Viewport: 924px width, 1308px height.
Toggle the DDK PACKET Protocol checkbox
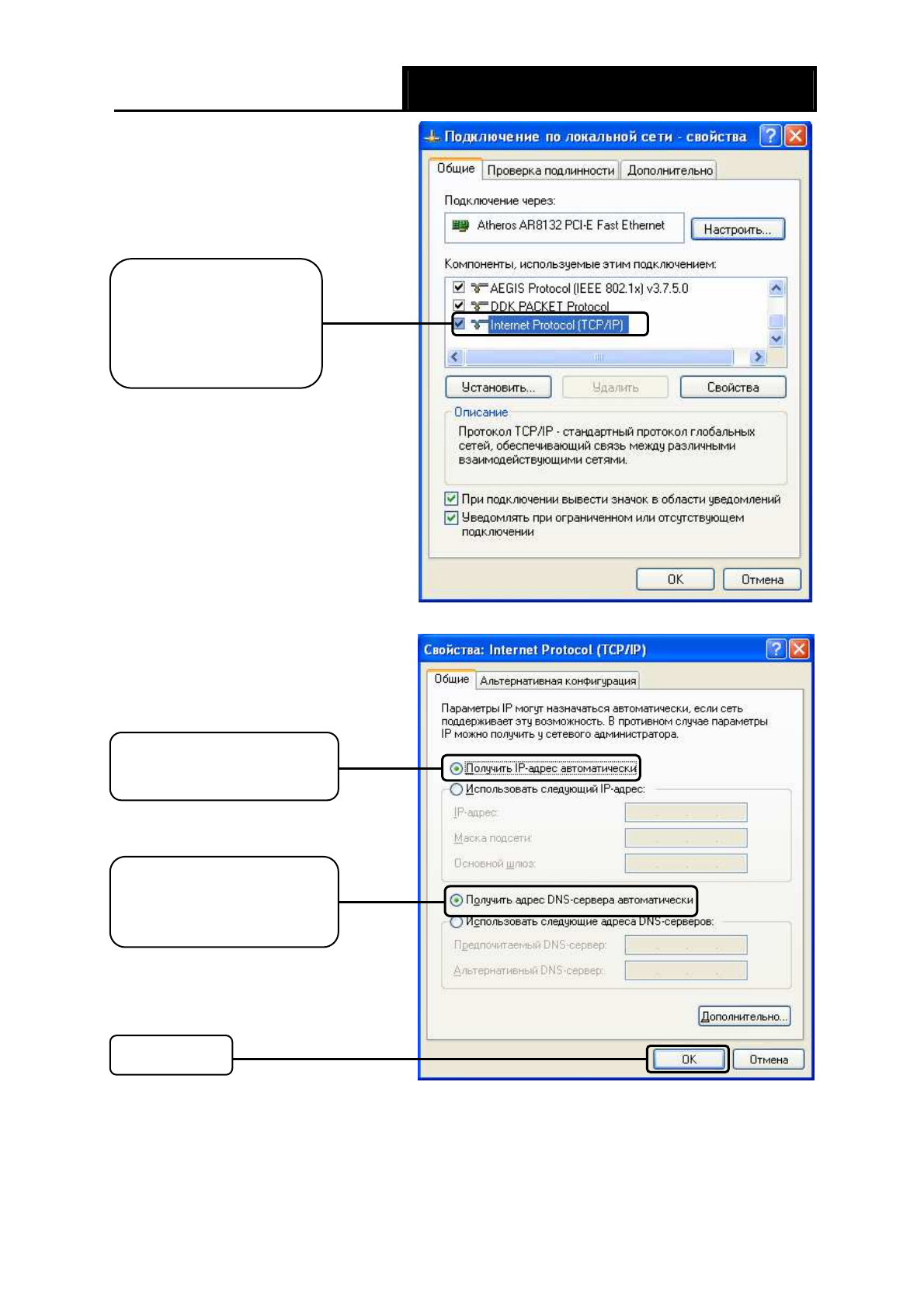(459, 305)
